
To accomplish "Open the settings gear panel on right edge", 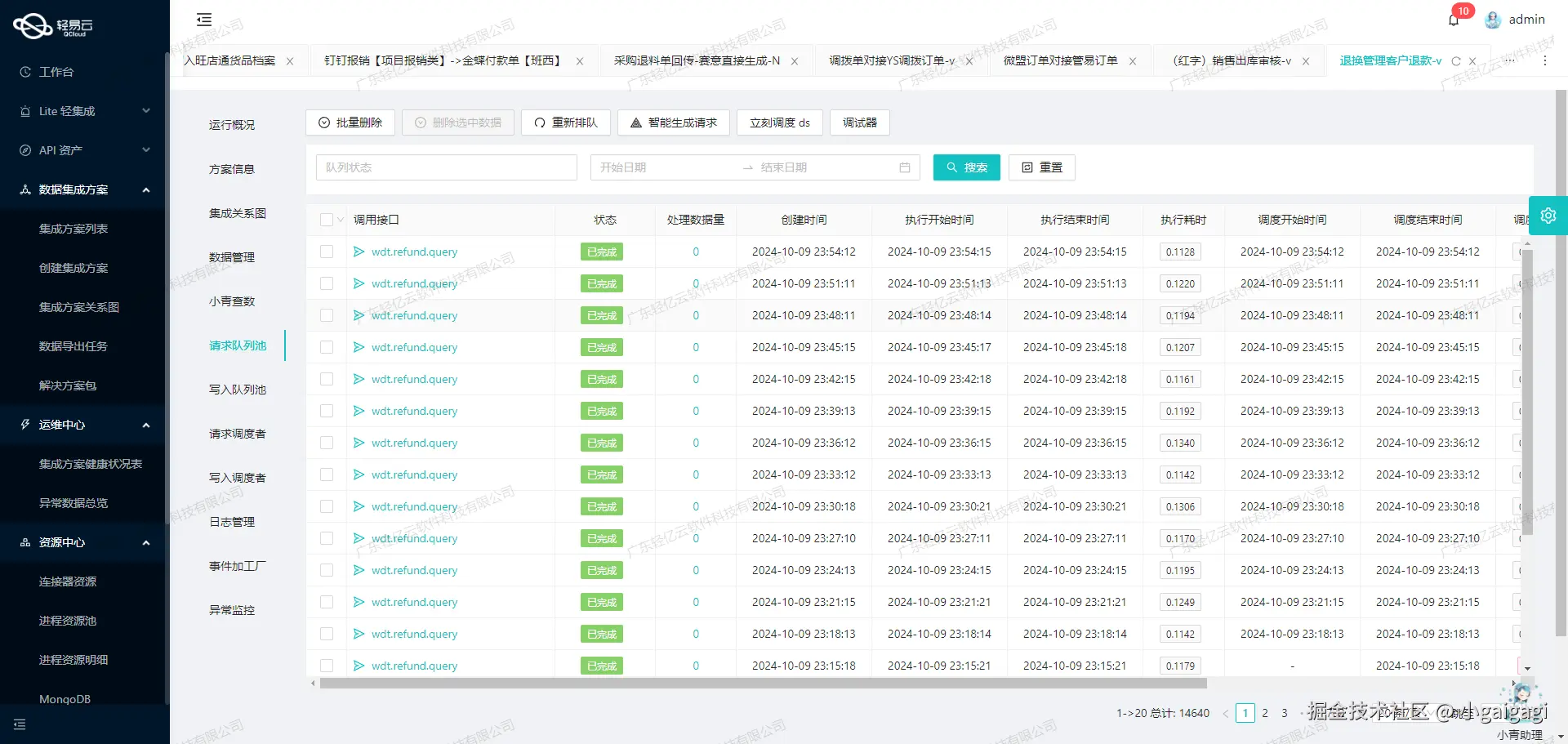I will click(x=1548, y=216).
